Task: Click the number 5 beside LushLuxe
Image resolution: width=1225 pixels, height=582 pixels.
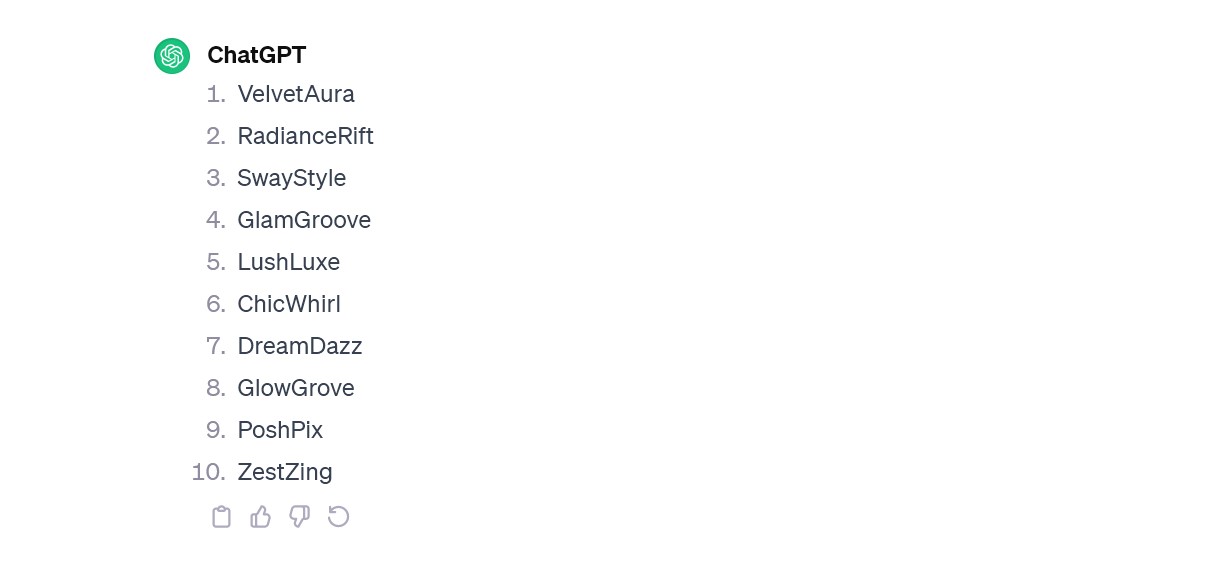Action: point(216,262)
